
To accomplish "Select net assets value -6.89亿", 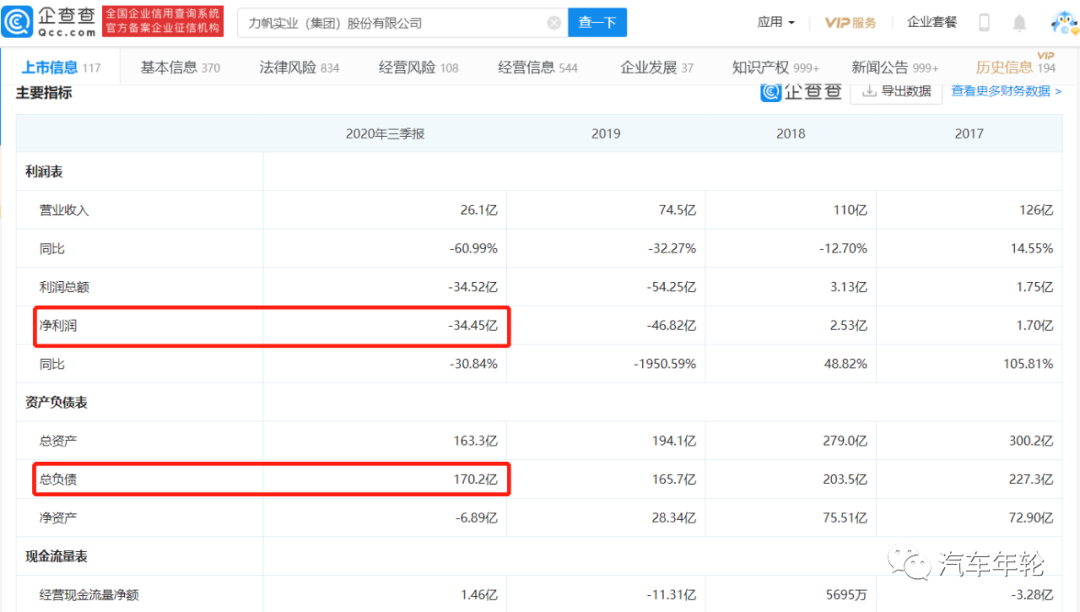I will (477, 518).
